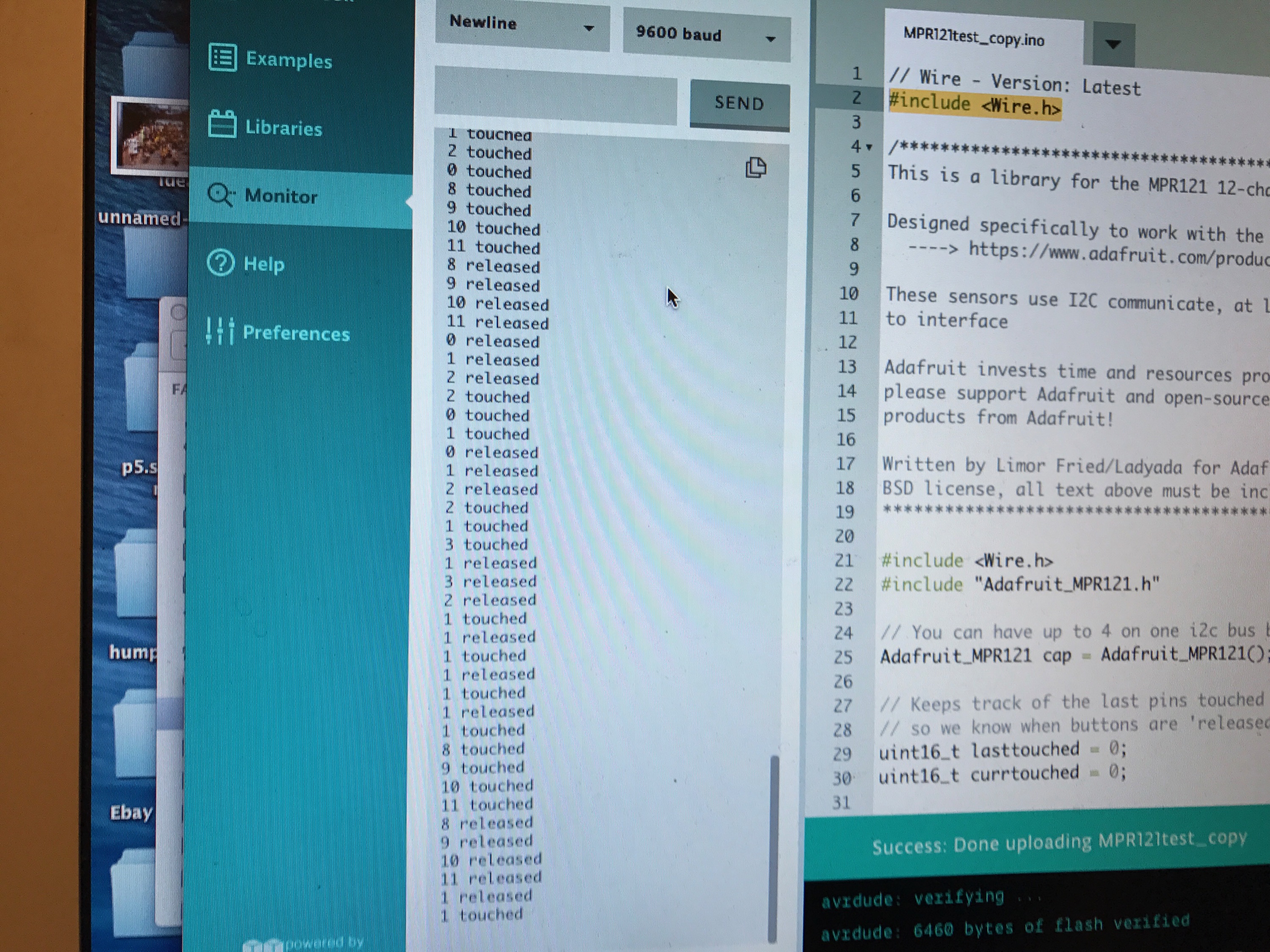Click the Help question mark icon
Viewport: 1270px width, 952px height.
pyautogui.click(x=221, y=264)
